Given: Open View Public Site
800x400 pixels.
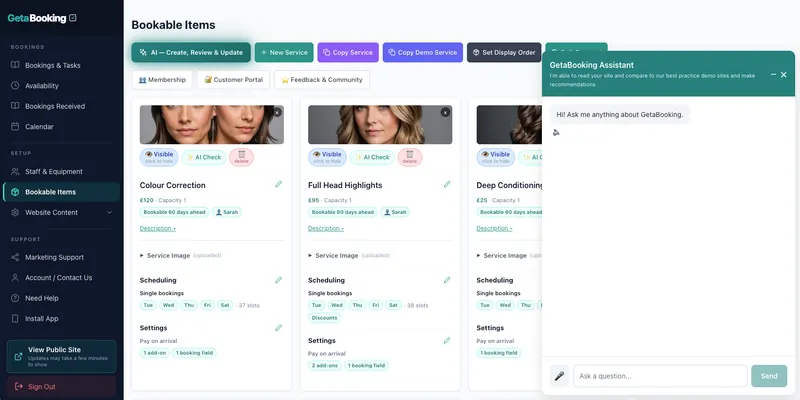Looking at the screenshot, I should coord(61,357).
